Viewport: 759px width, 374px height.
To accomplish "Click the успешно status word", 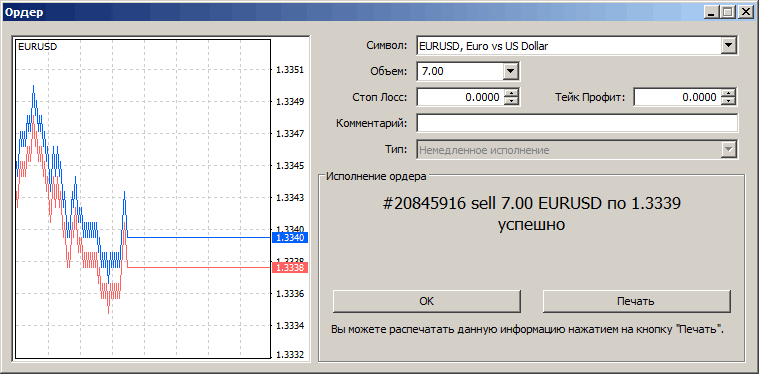I will (x=531, y=225).
